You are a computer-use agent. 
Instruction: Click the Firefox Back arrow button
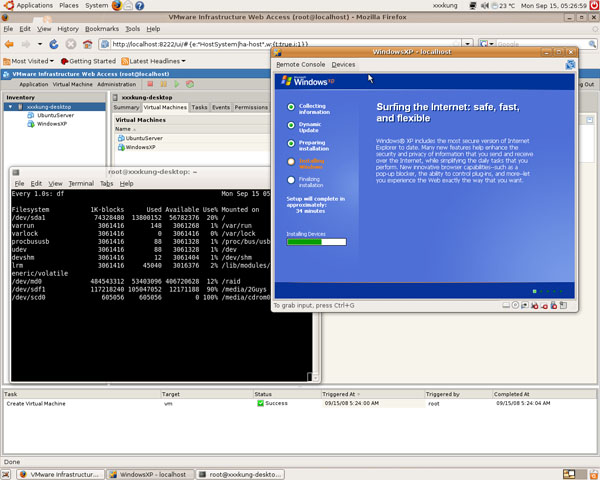pyautogui.click(x=9, y=44)
